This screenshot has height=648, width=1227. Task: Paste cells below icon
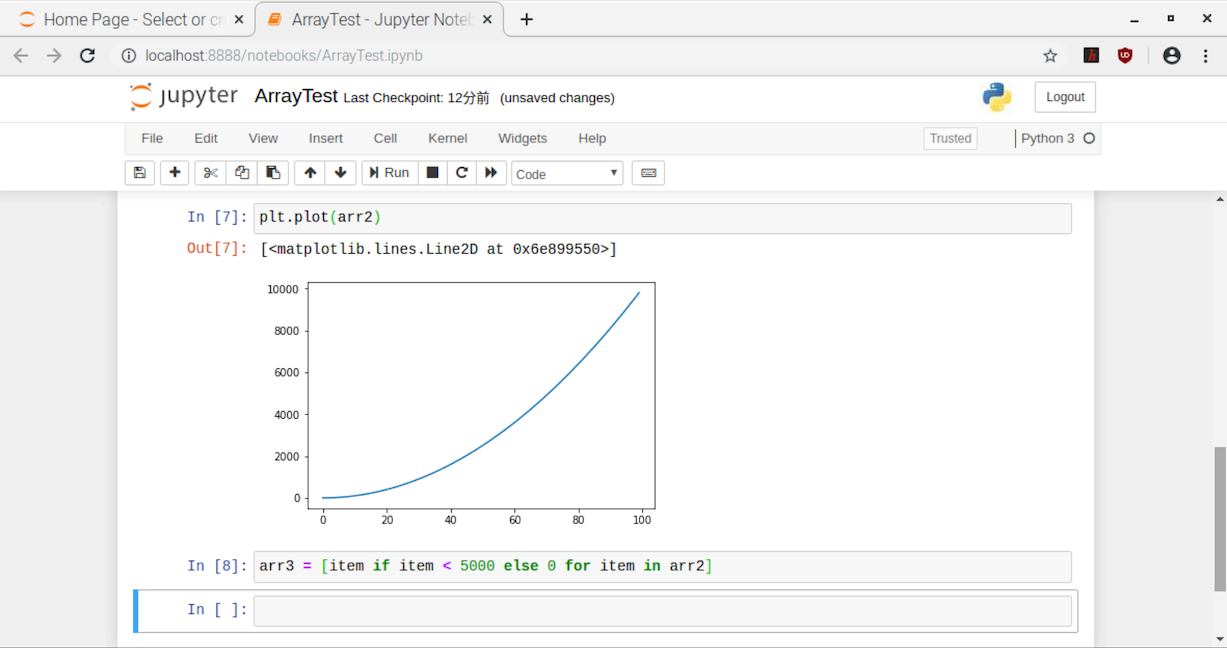(x=272, y=173)
